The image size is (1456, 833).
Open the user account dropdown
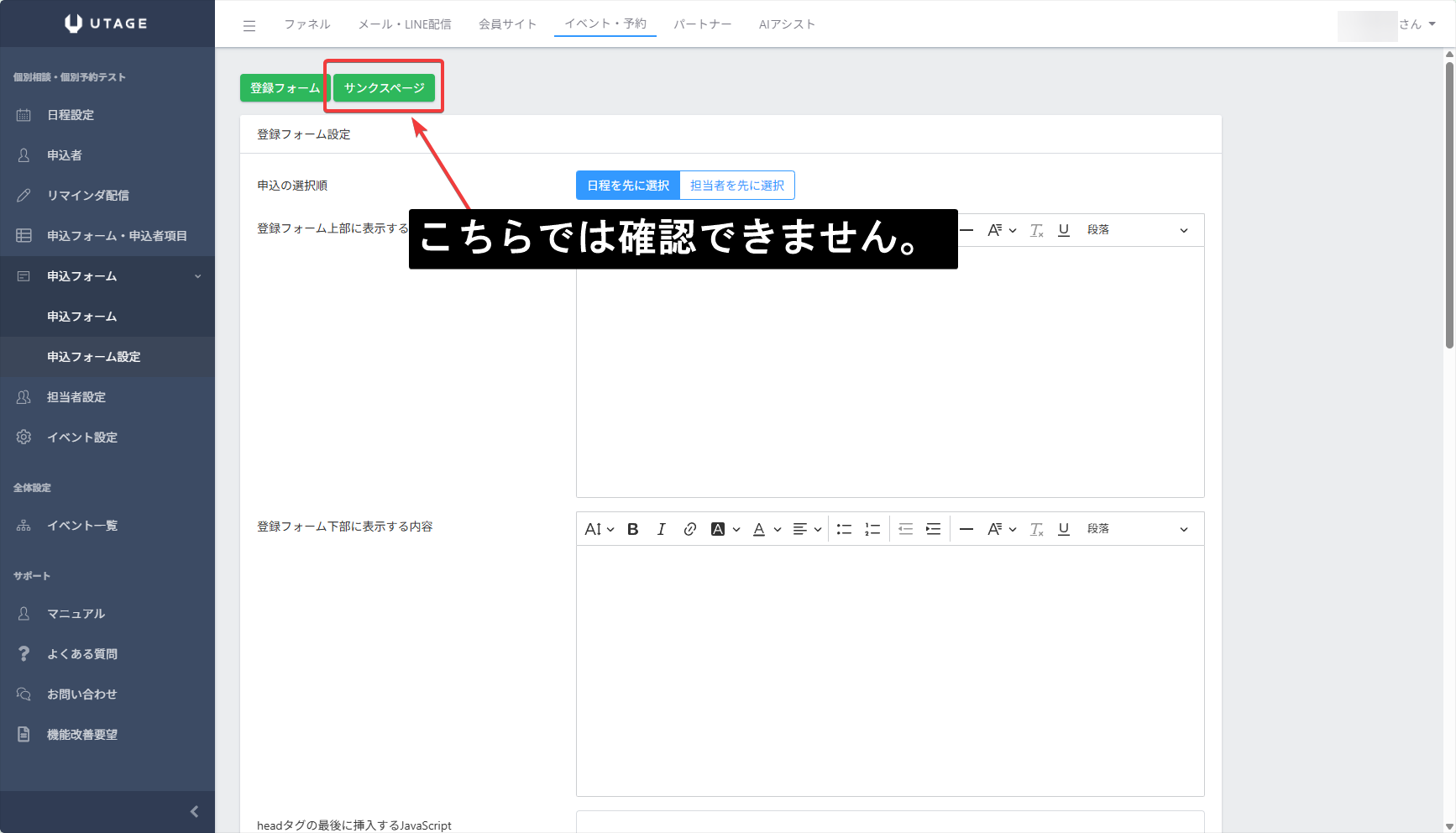(x=1388, y=24)
